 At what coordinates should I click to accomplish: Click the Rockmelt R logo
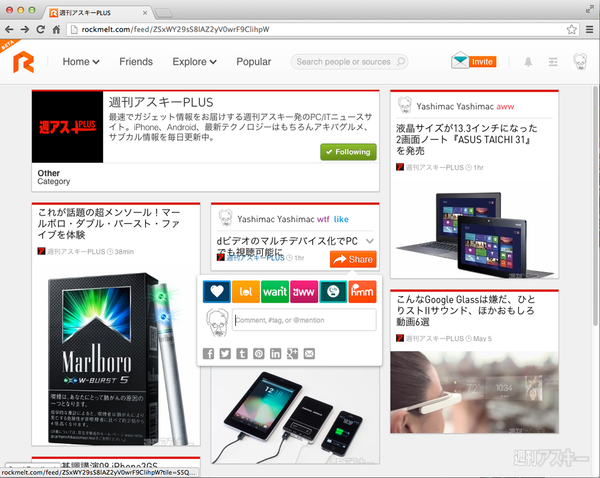pos(23,62)
